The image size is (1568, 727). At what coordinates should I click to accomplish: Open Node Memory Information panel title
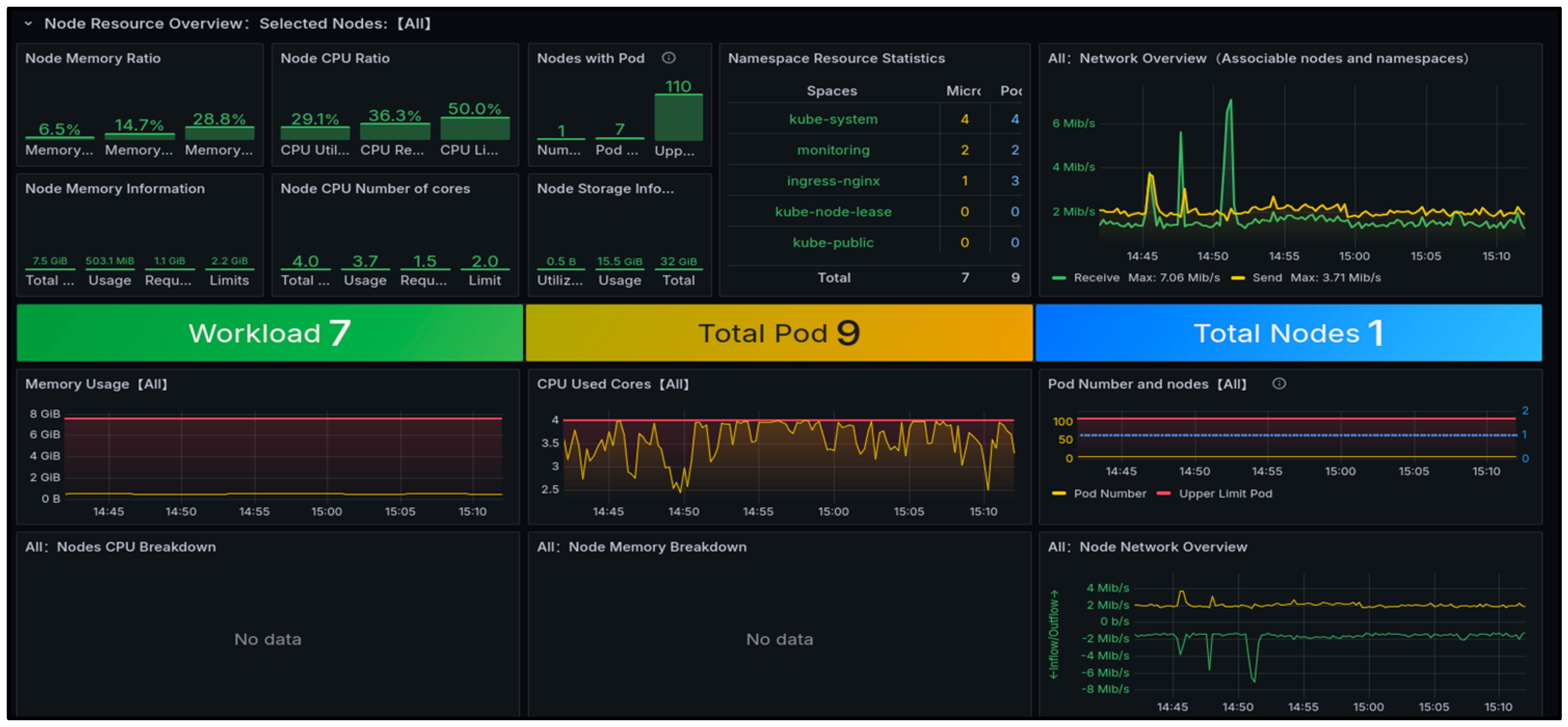tap(115, 189)
